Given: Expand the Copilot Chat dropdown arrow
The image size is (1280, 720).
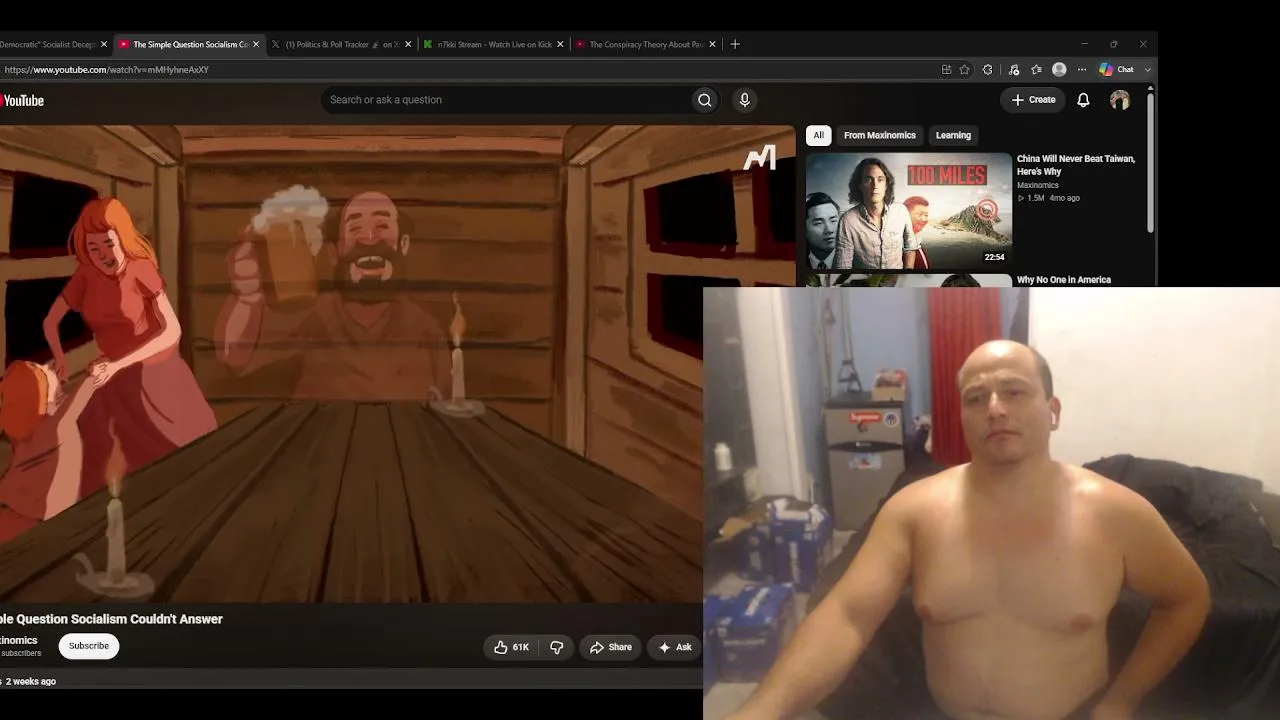Looking at the screenshot, I should coord(1147,70).
